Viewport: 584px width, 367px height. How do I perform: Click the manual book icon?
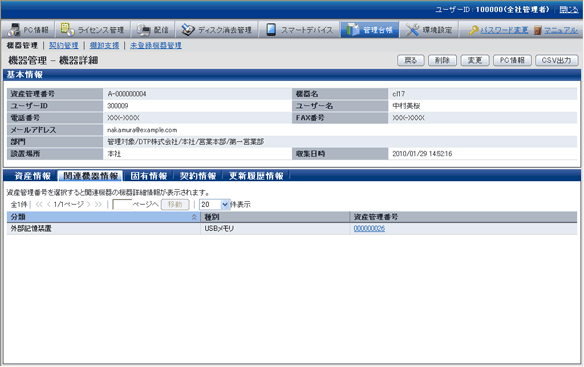[537, 30]
